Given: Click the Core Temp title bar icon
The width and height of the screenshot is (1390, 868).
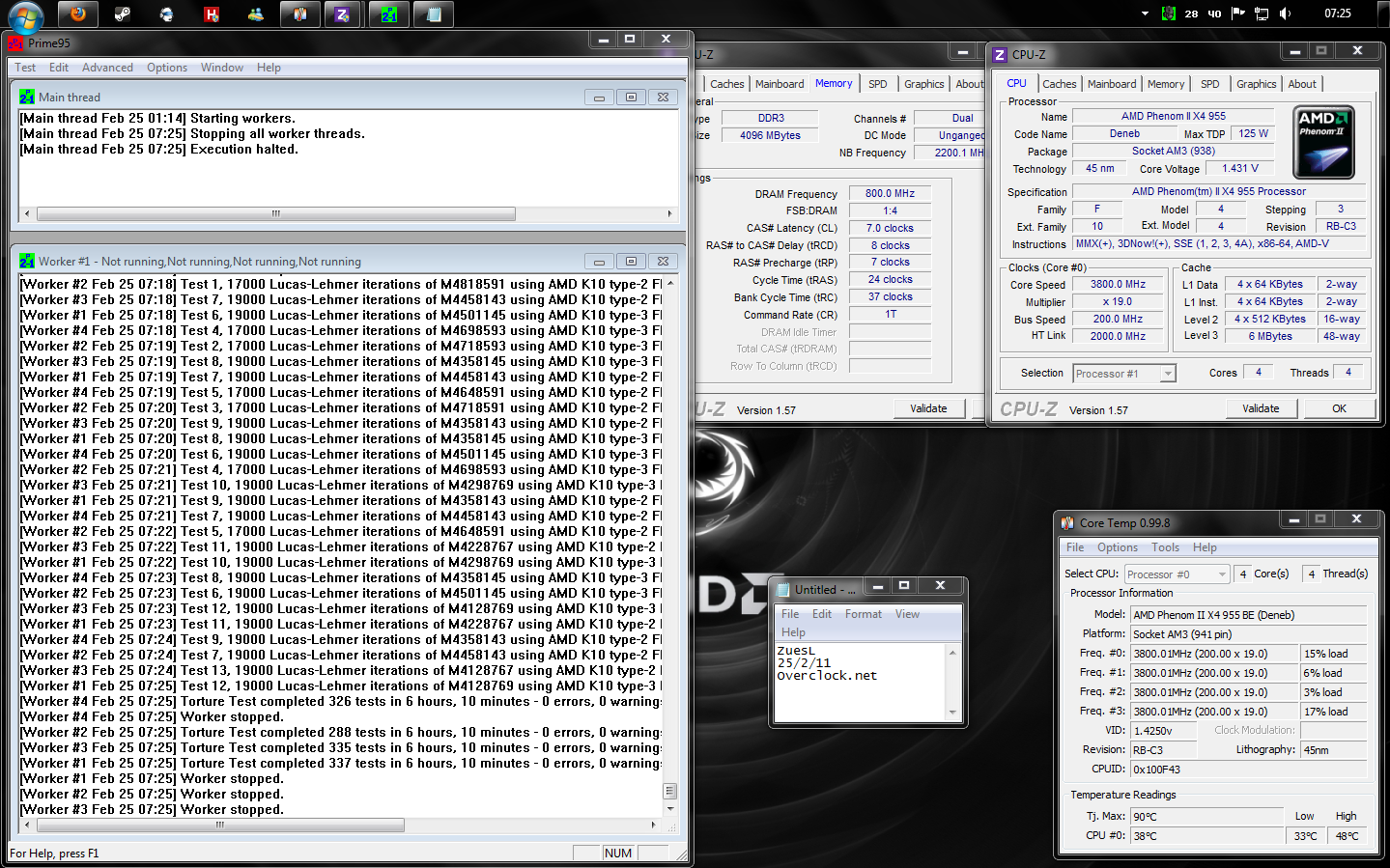Looking at the screenshot, I should coord(1067,522).
